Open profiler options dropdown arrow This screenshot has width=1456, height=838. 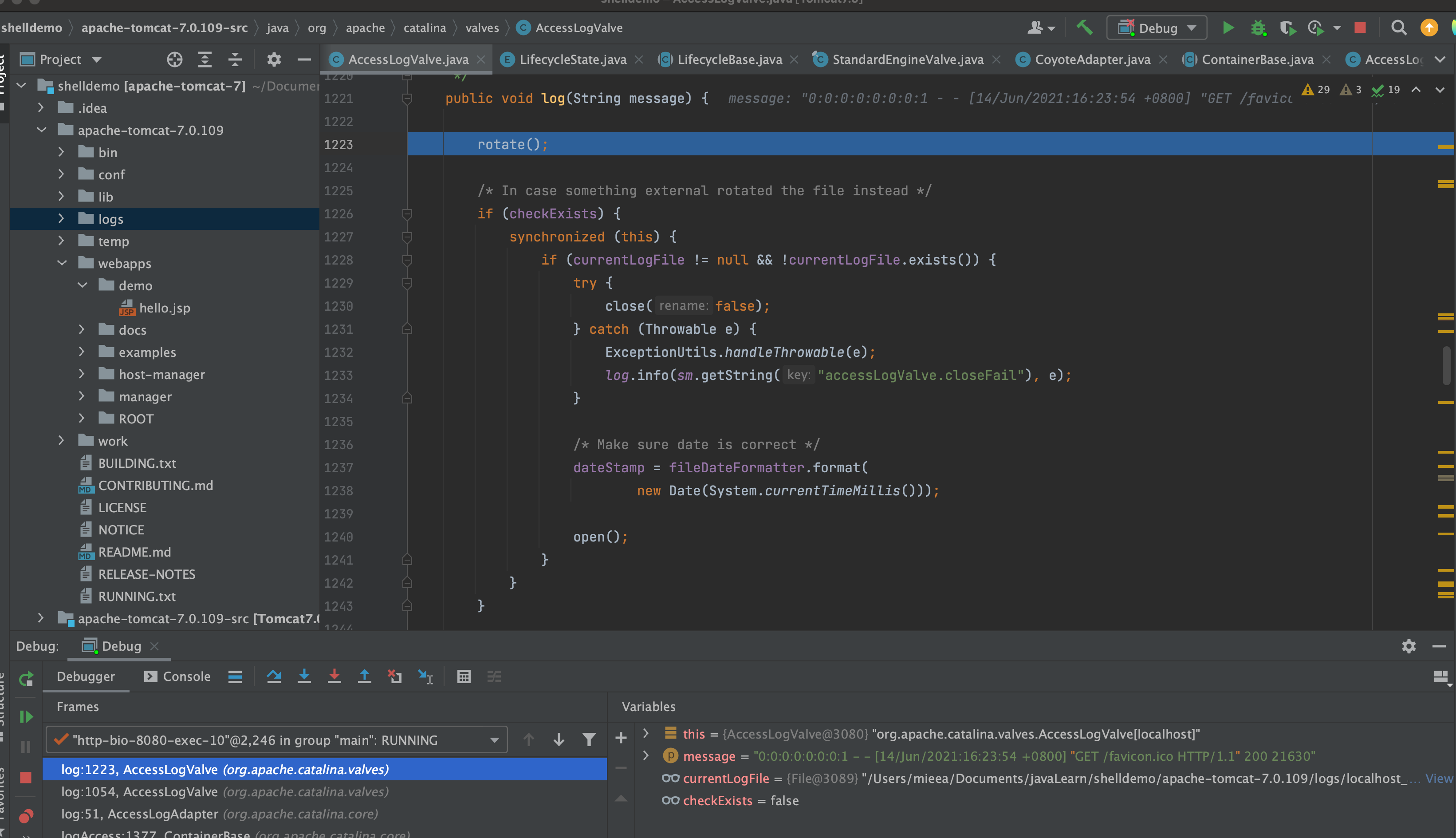click(1337, 28)
